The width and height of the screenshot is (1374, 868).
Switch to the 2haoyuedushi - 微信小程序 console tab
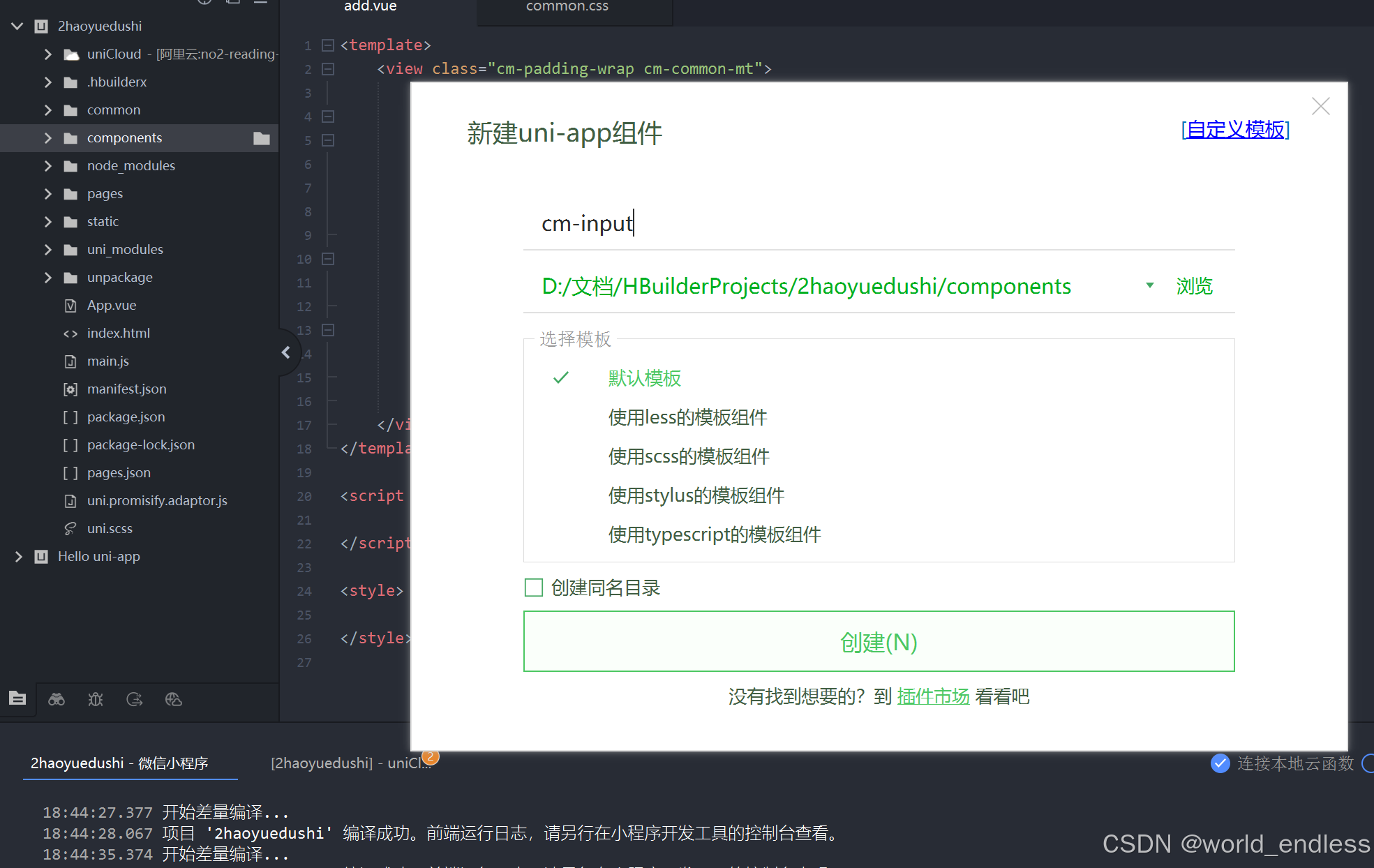pyautogui.click(x=119, y=763)
